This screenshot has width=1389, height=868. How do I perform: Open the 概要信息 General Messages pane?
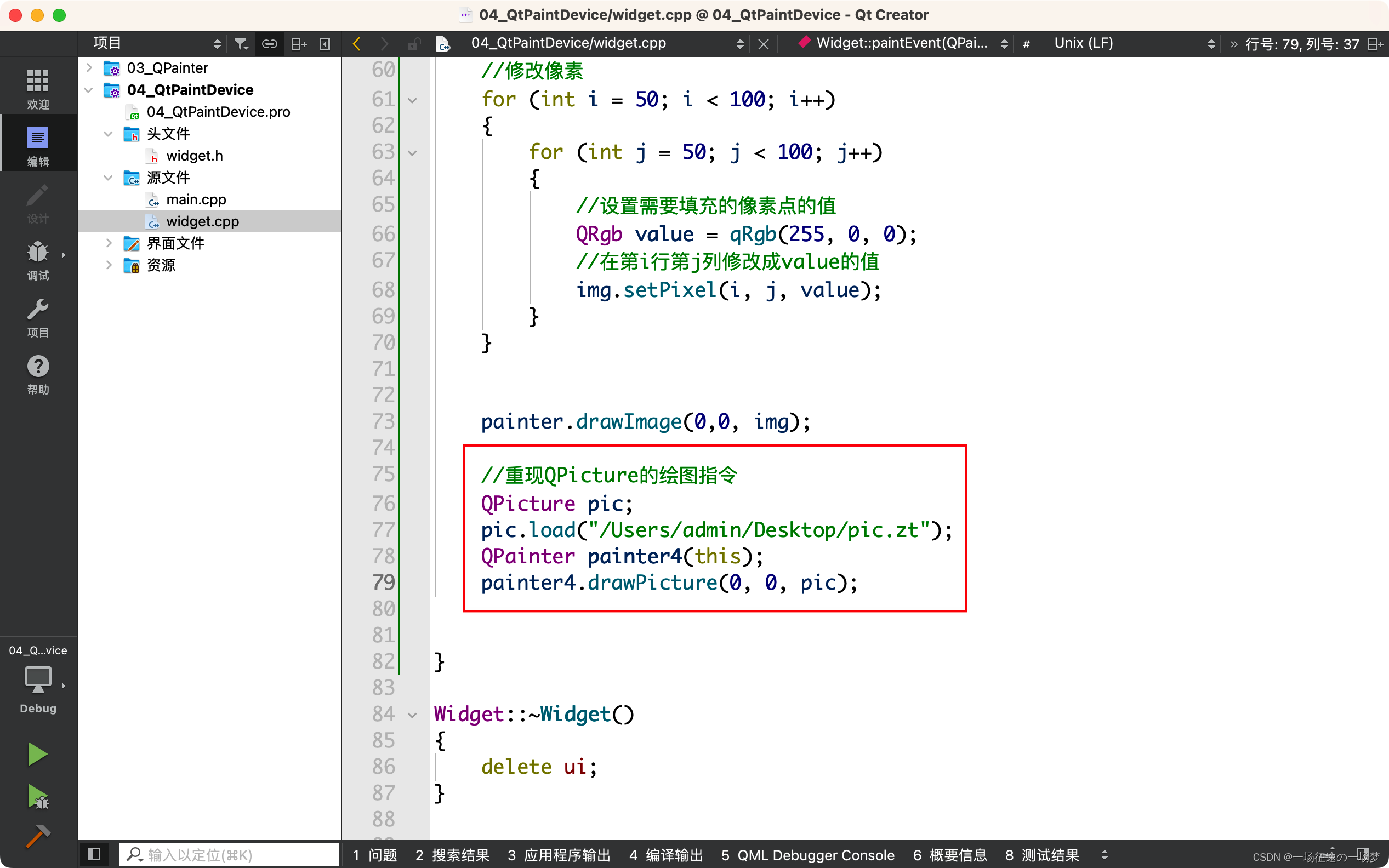(x=950, y=855)
